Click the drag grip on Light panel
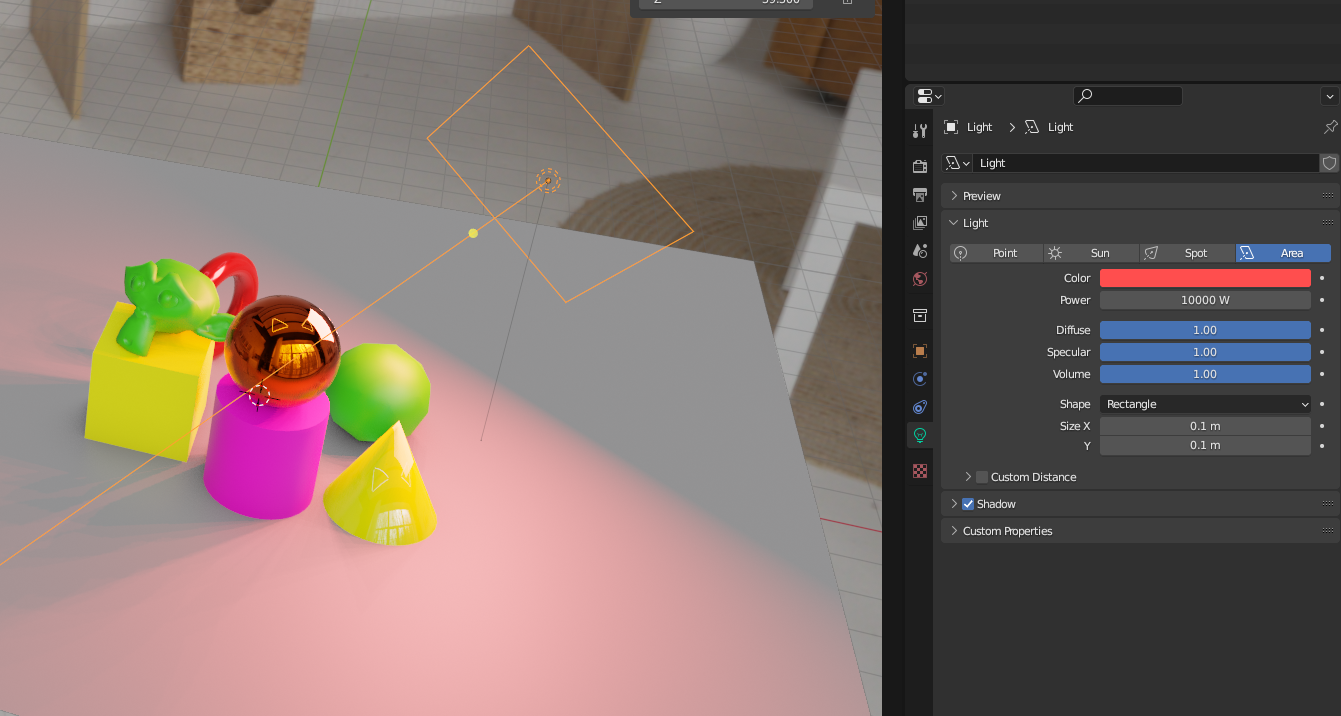Image resolution: width=1341 pixels, height=716 pixels. 1328,223
